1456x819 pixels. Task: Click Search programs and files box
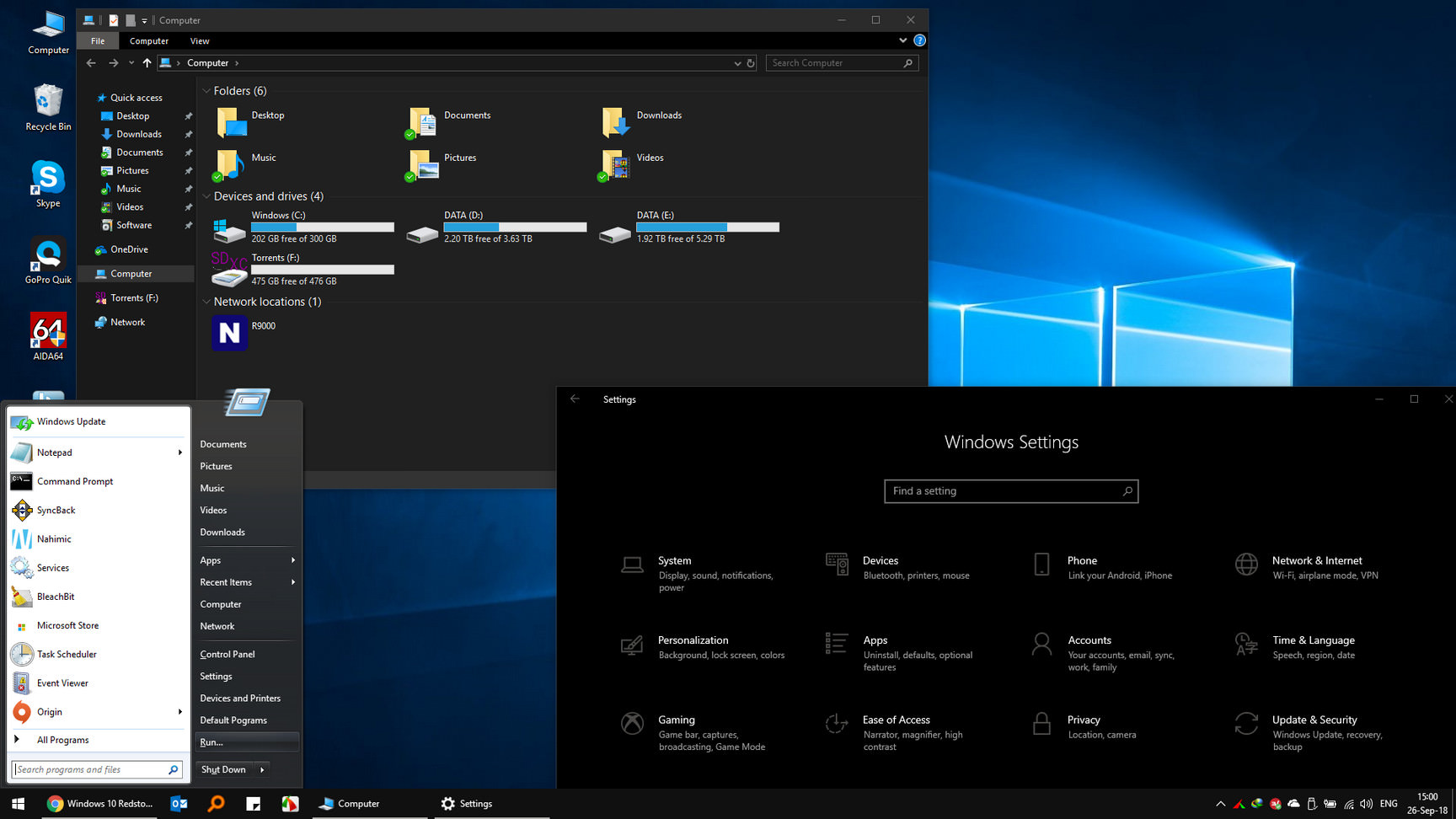(x=97, y=769)
